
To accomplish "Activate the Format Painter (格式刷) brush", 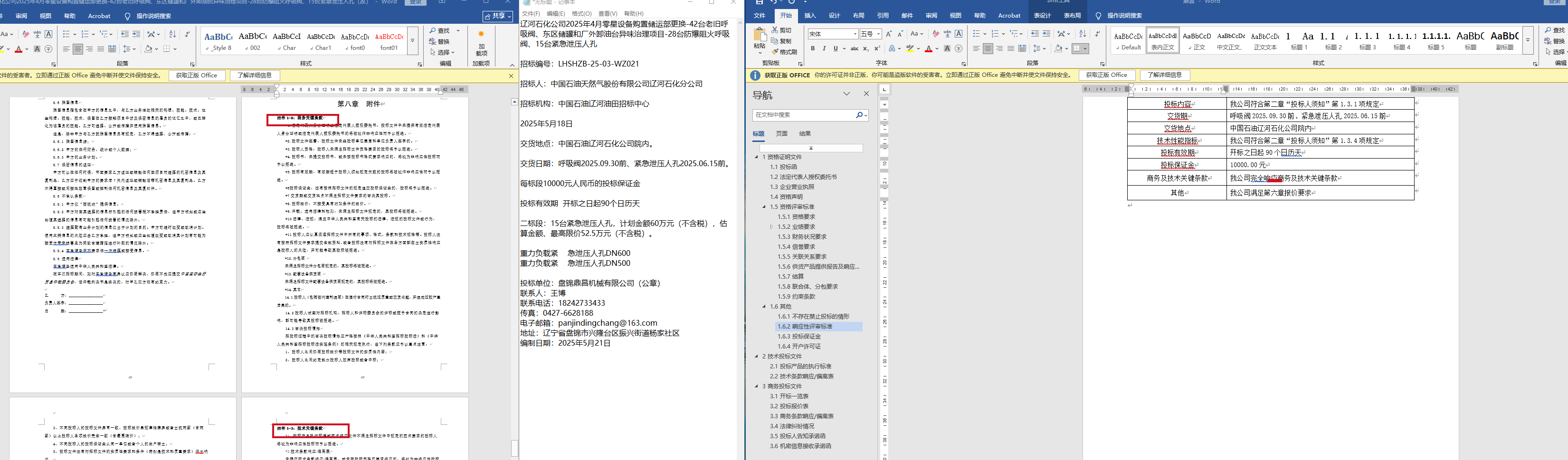I will [x=776, y=52].
